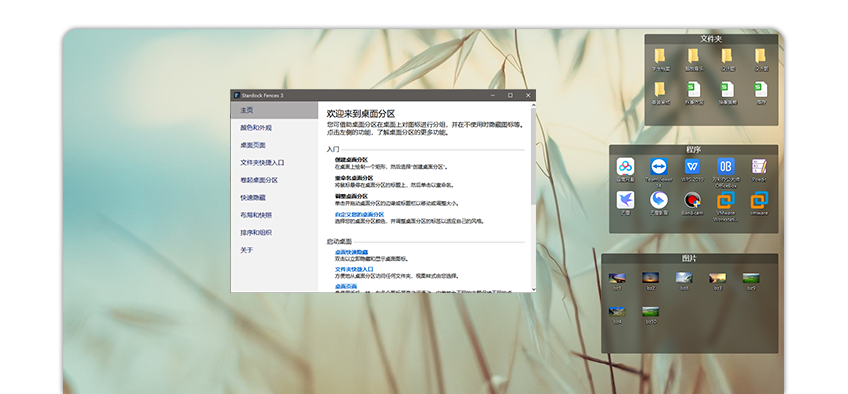Select 卷起桌面分区 in the sidebar
Screen dimensions: 848x394
(274, 180)
